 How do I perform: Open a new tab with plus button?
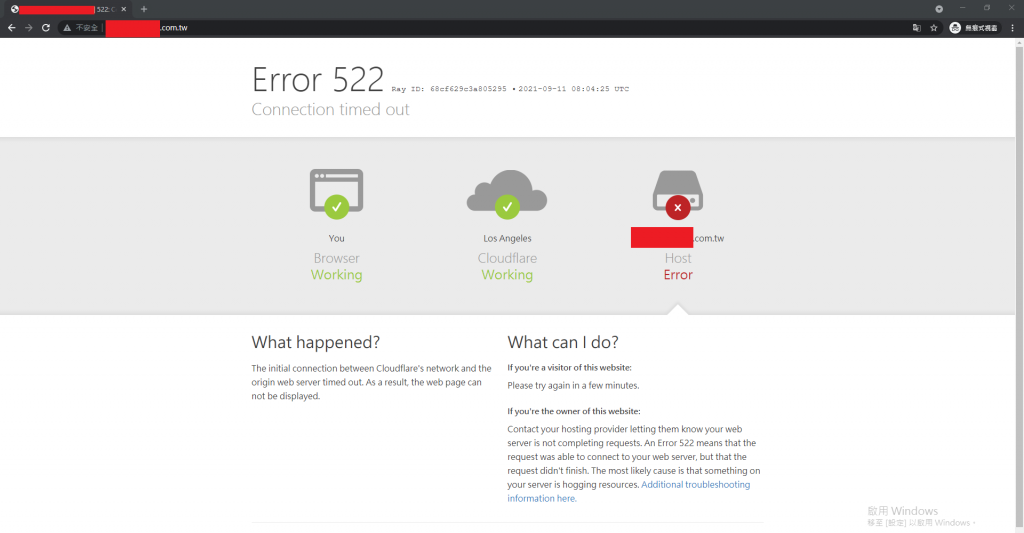[x=144, y=9]
